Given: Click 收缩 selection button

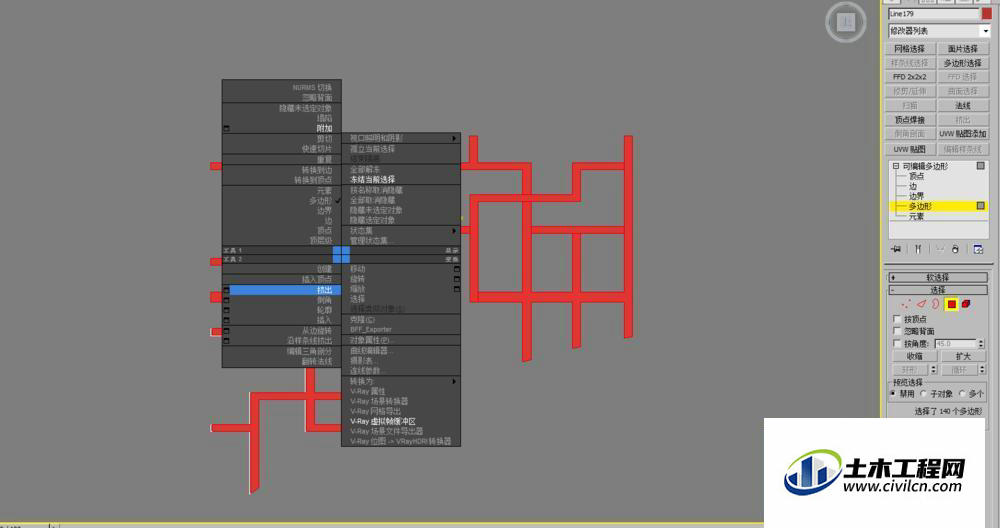Looking at the screenshot, I should (915, 356).
